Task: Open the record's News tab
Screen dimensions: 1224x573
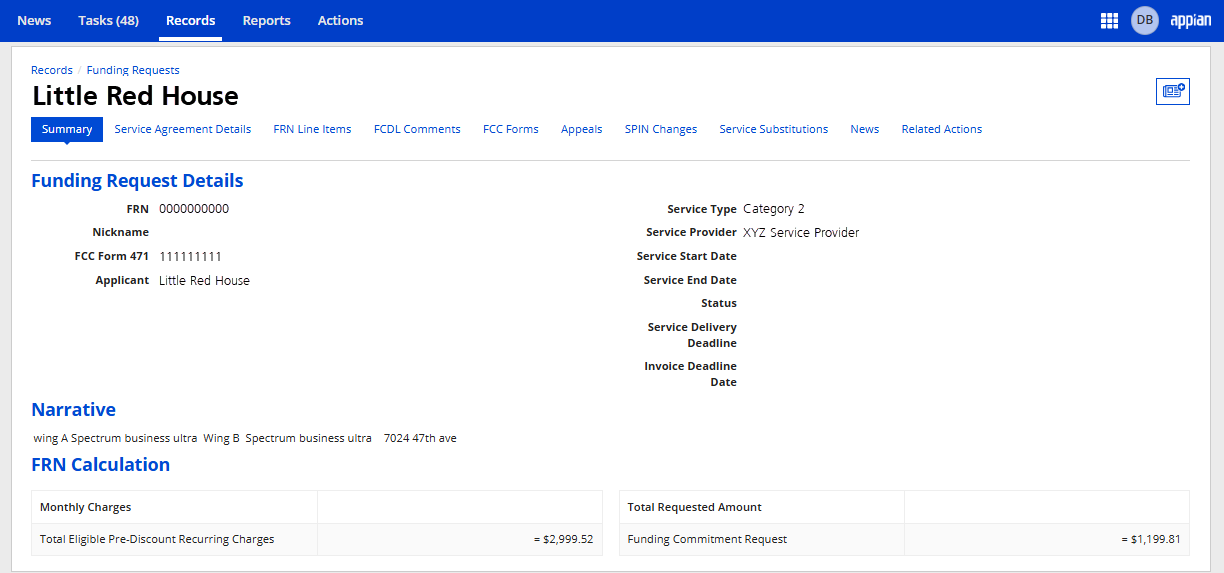Action: coord(865,129)
